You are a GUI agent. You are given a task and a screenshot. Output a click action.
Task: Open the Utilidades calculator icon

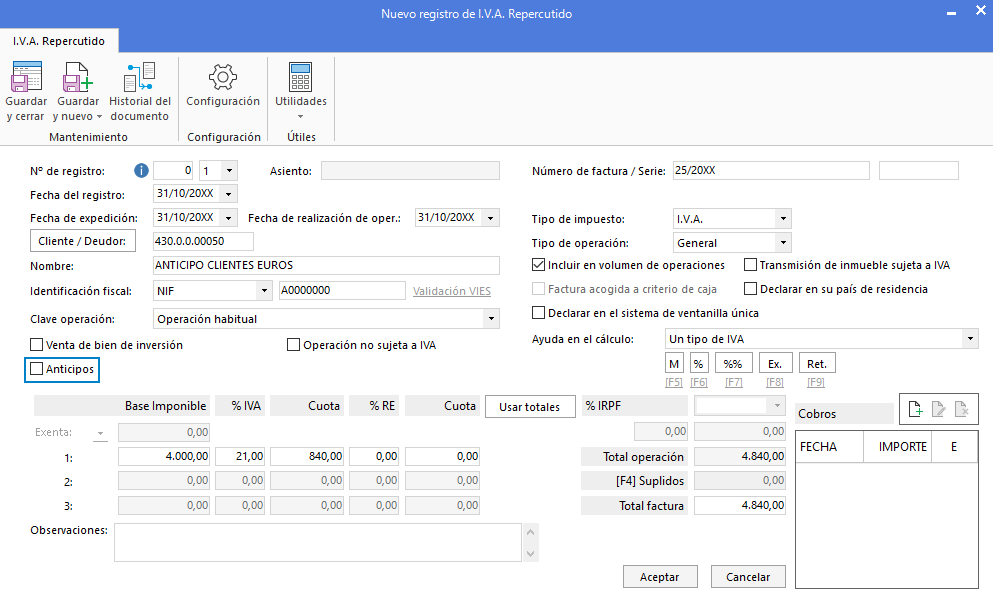coord(300,77)
